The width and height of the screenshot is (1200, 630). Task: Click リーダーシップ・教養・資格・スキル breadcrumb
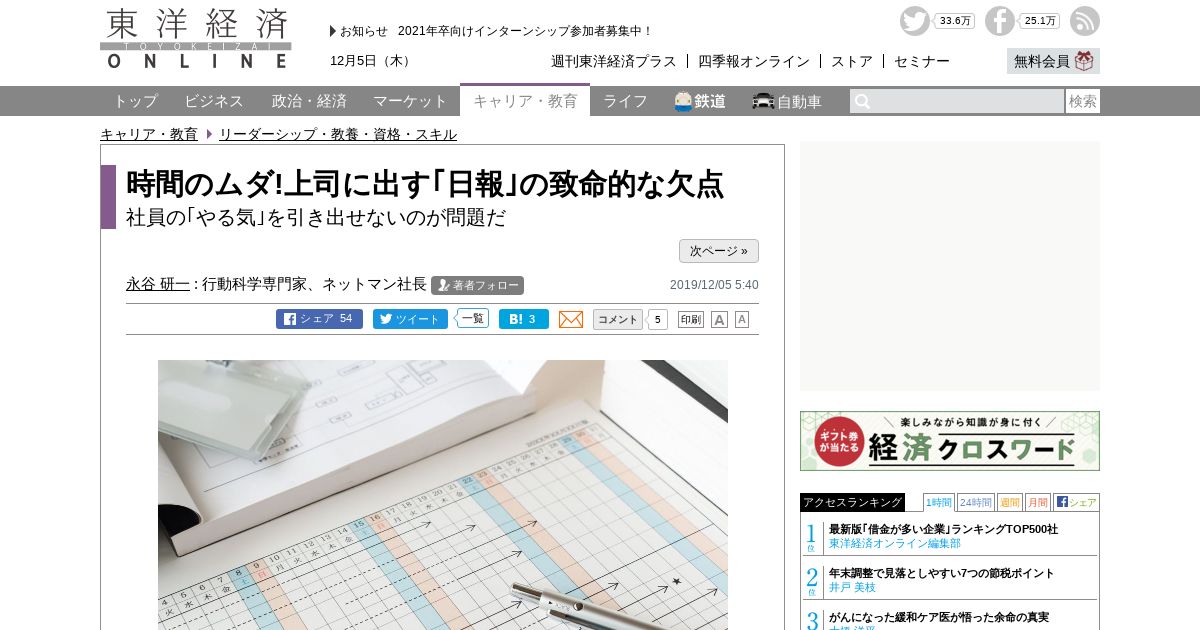(x=338, y=134)
